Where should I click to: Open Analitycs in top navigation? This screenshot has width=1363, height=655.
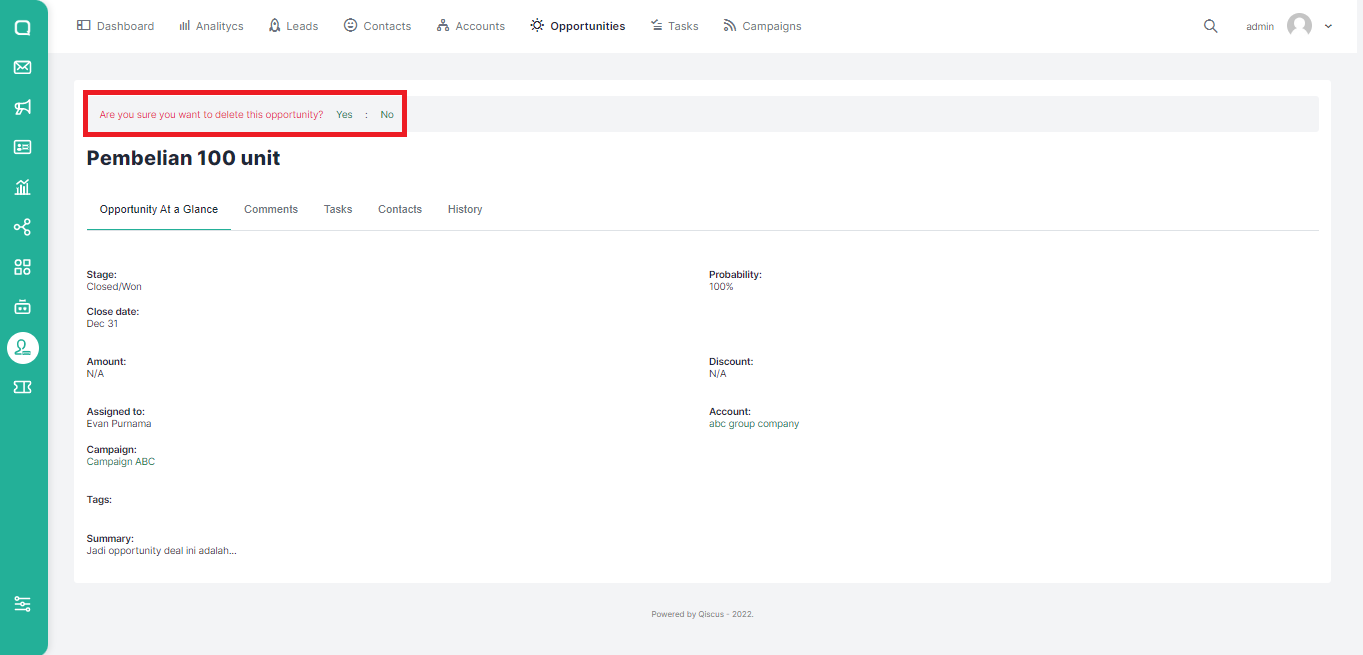point(211,26)
